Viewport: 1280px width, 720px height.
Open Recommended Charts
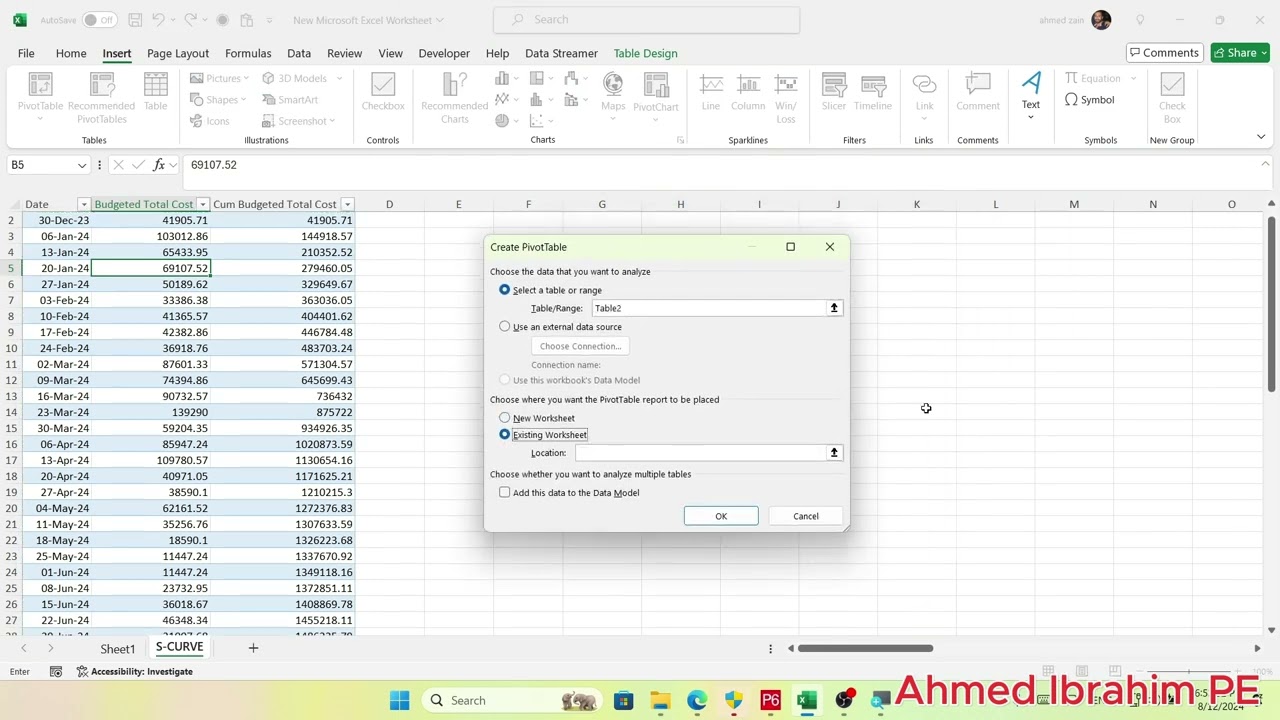tap(454, 97)
